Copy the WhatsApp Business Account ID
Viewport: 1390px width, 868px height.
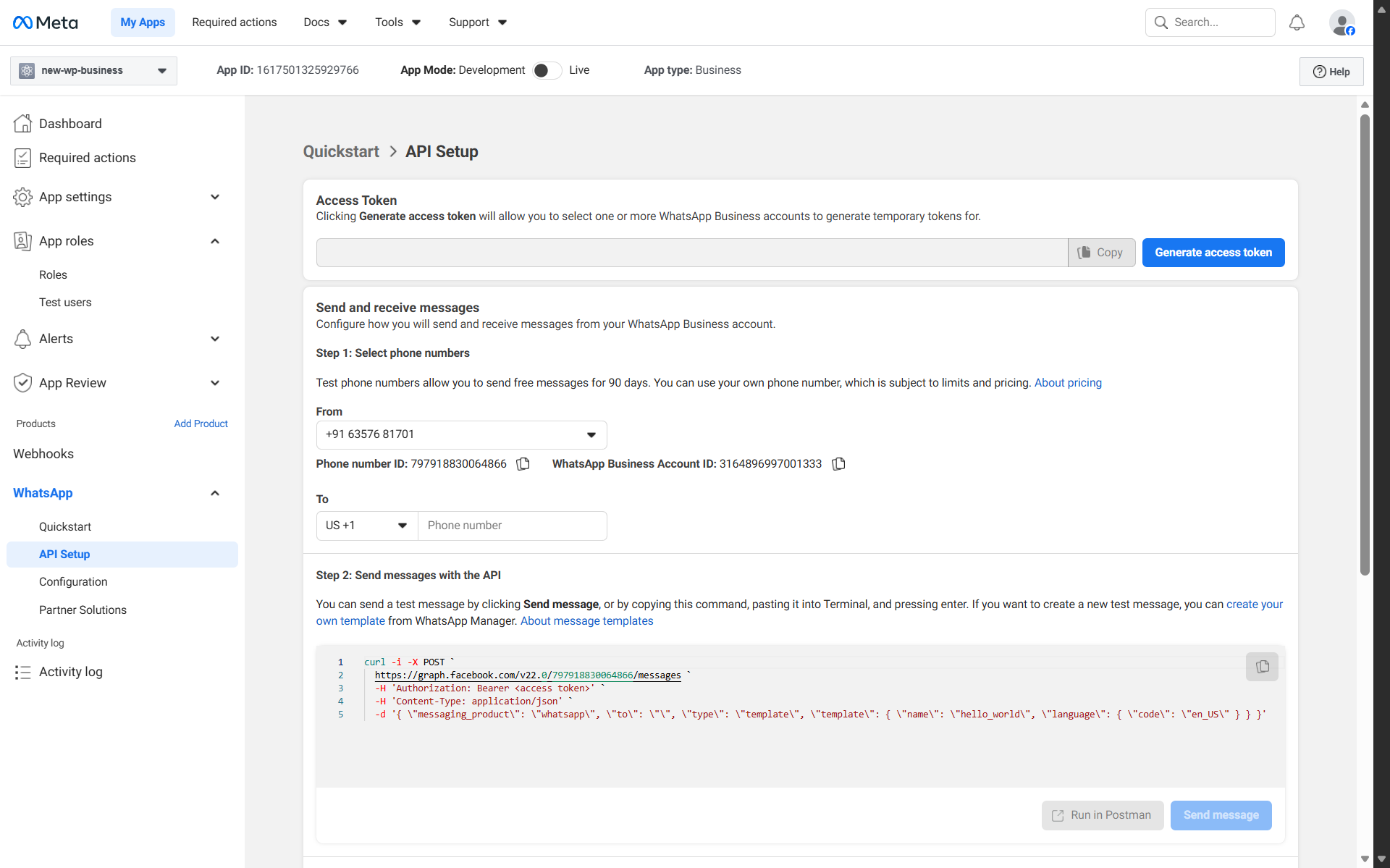tap(838, 464)
